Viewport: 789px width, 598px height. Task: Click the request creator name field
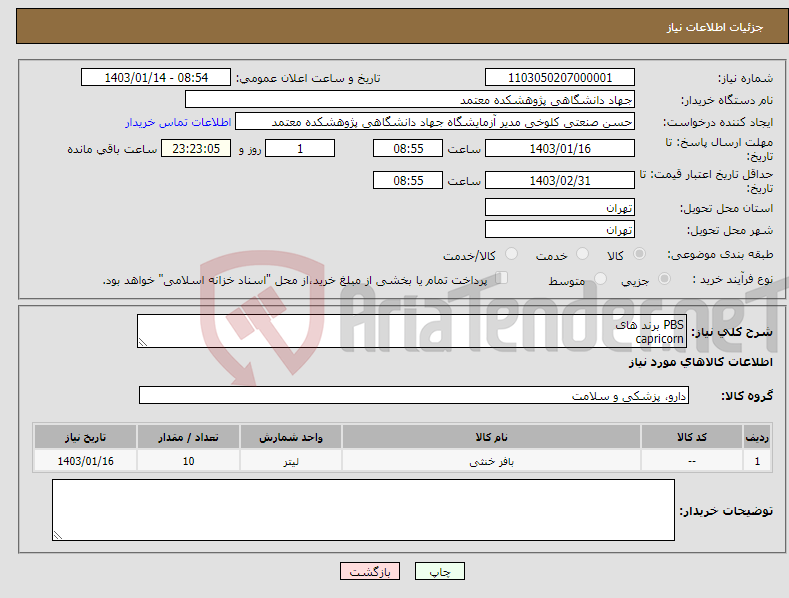point(435,122)
